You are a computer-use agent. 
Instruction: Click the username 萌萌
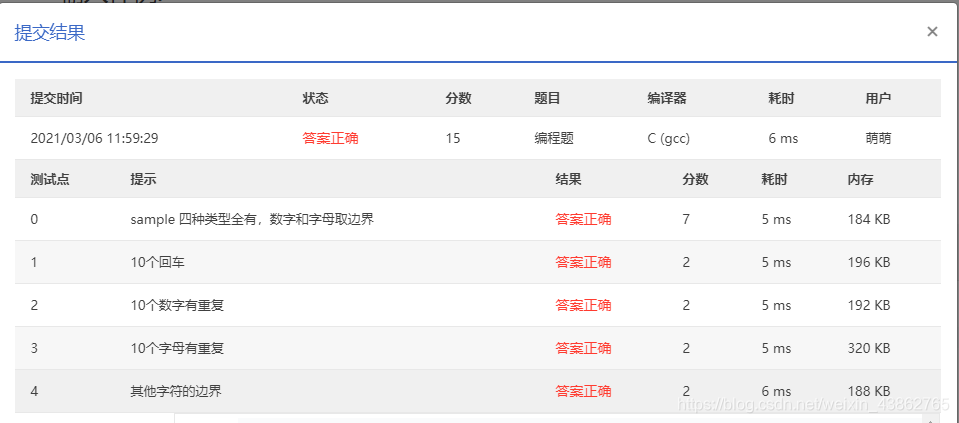click(x=878, y=138)
